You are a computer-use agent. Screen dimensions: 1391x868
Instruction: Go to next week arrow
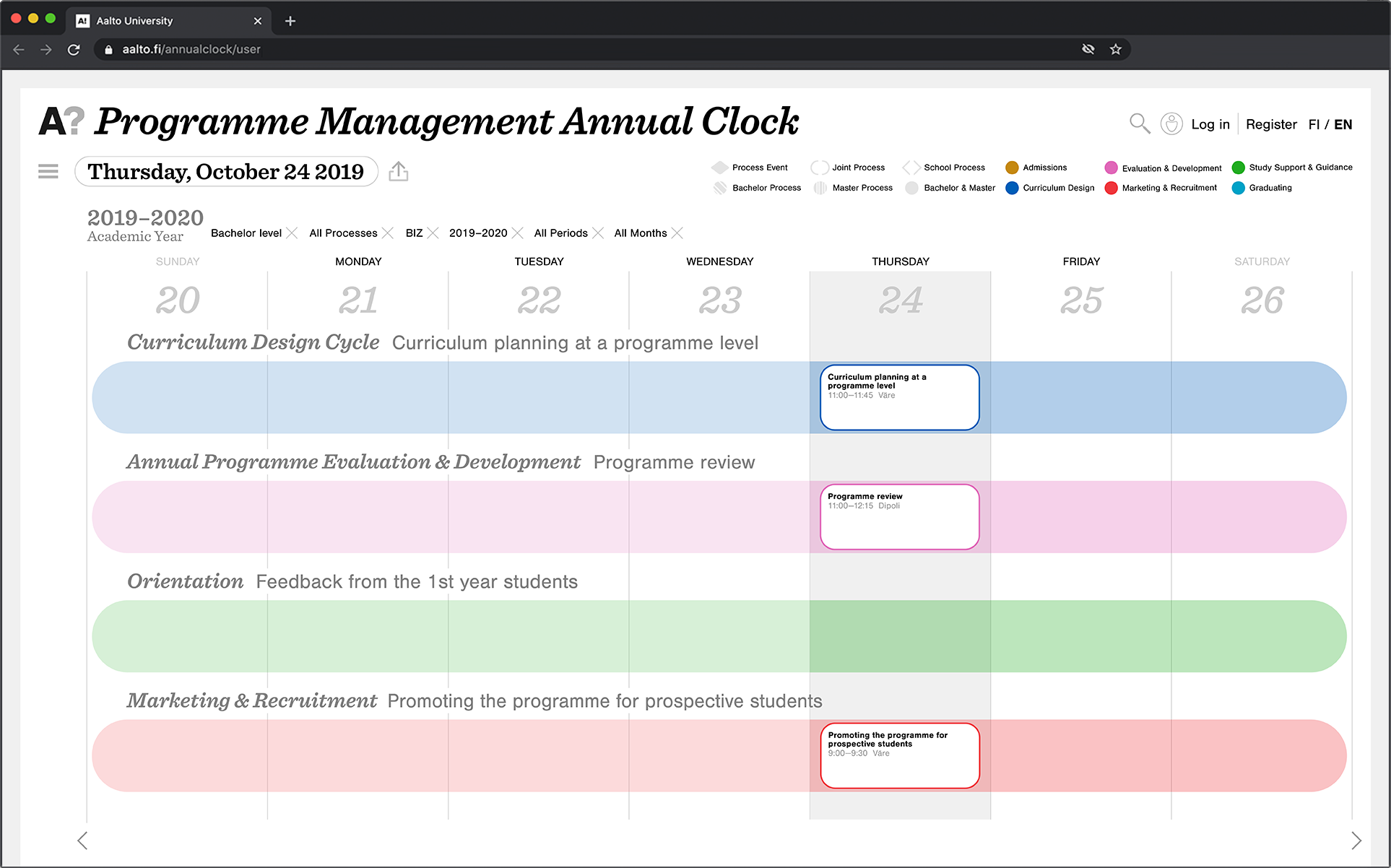point(1356,841)
